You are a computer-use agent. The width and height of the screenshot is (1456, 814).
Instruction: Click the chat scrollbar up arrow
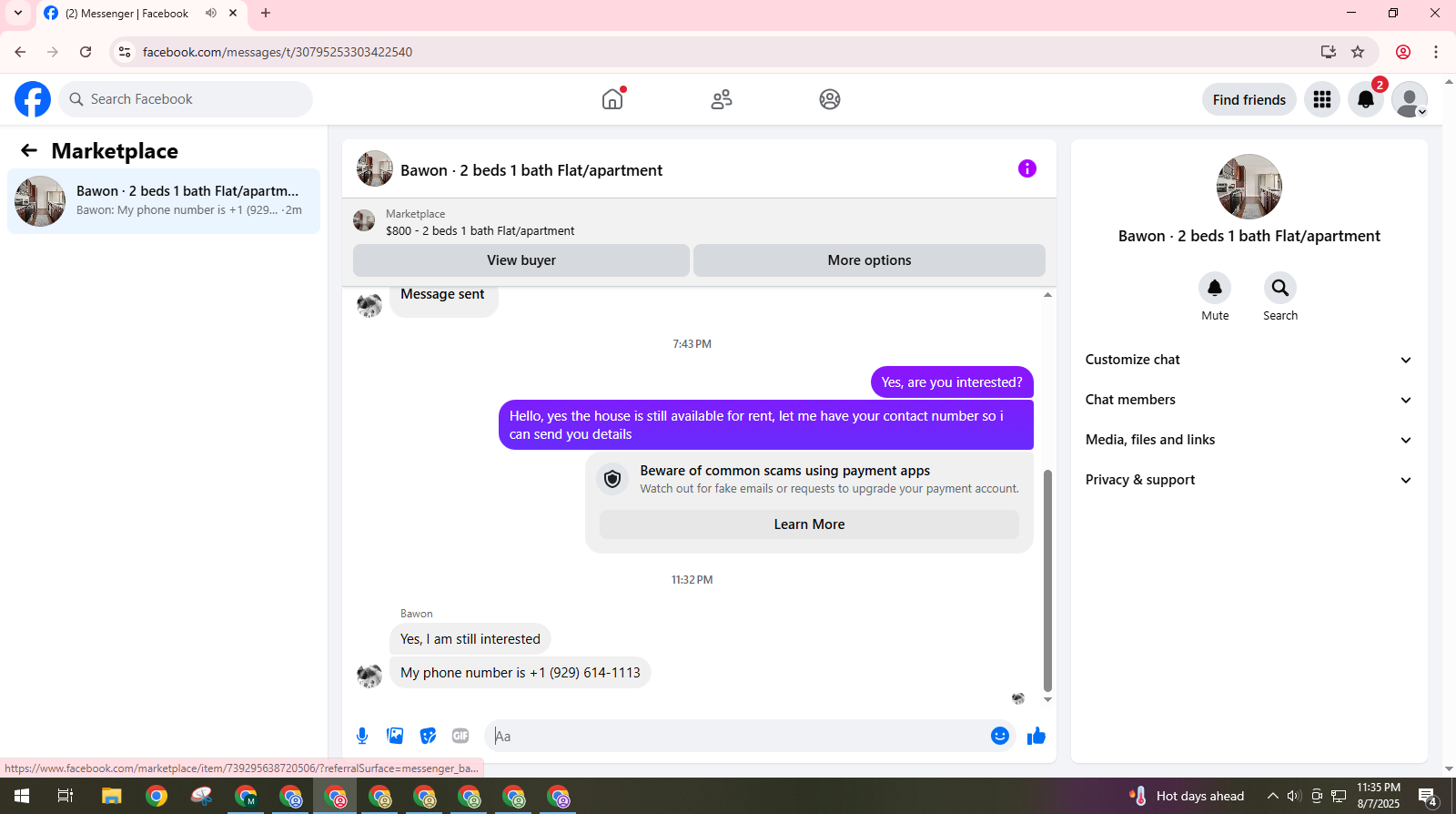pos(1047,294)
